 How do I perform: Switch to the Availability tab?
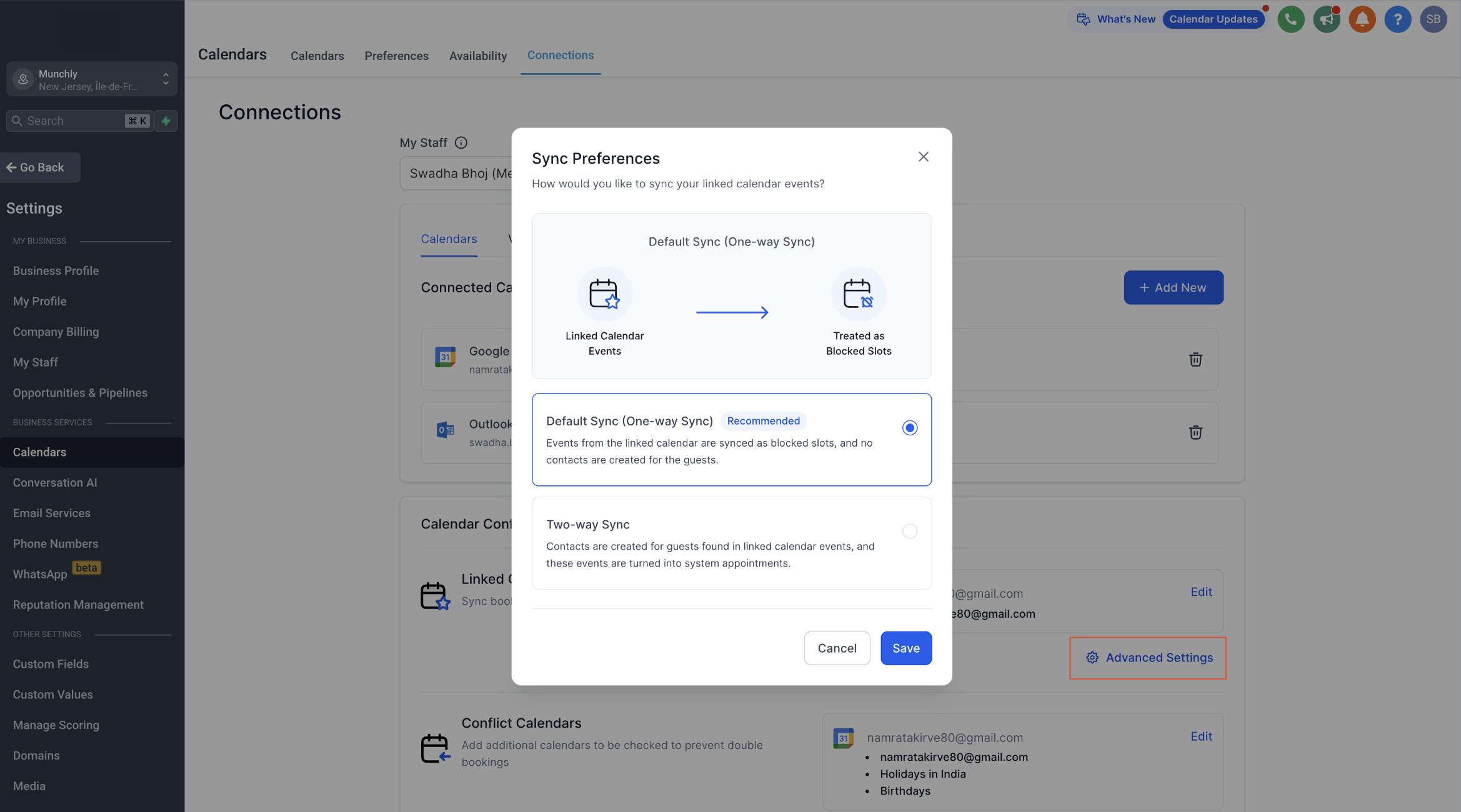tap(477, 56)
